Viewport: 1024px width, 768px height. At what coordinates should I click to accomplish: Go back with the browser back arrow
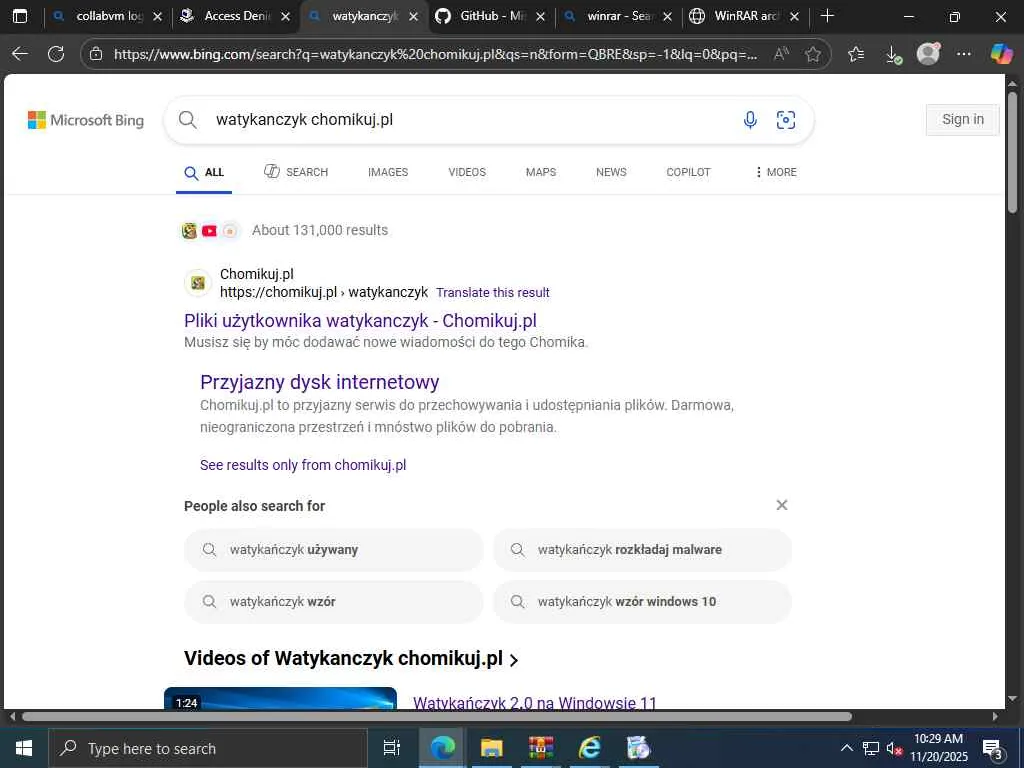tap(20, 54)
